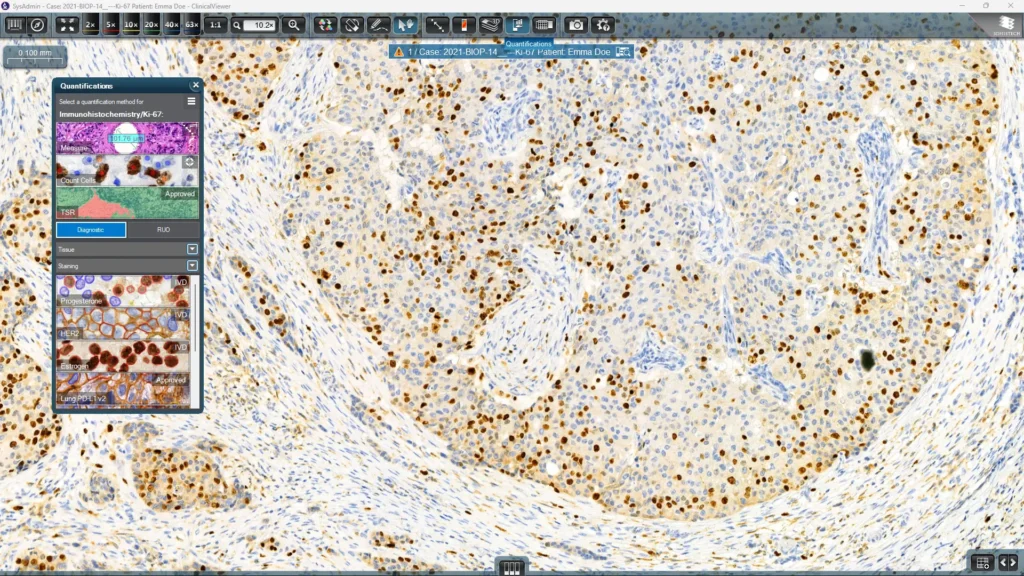The width and height of the screenshot is (1024, 576).
Task: Select the 40x magnification button
Action: (x=171, y=25)
